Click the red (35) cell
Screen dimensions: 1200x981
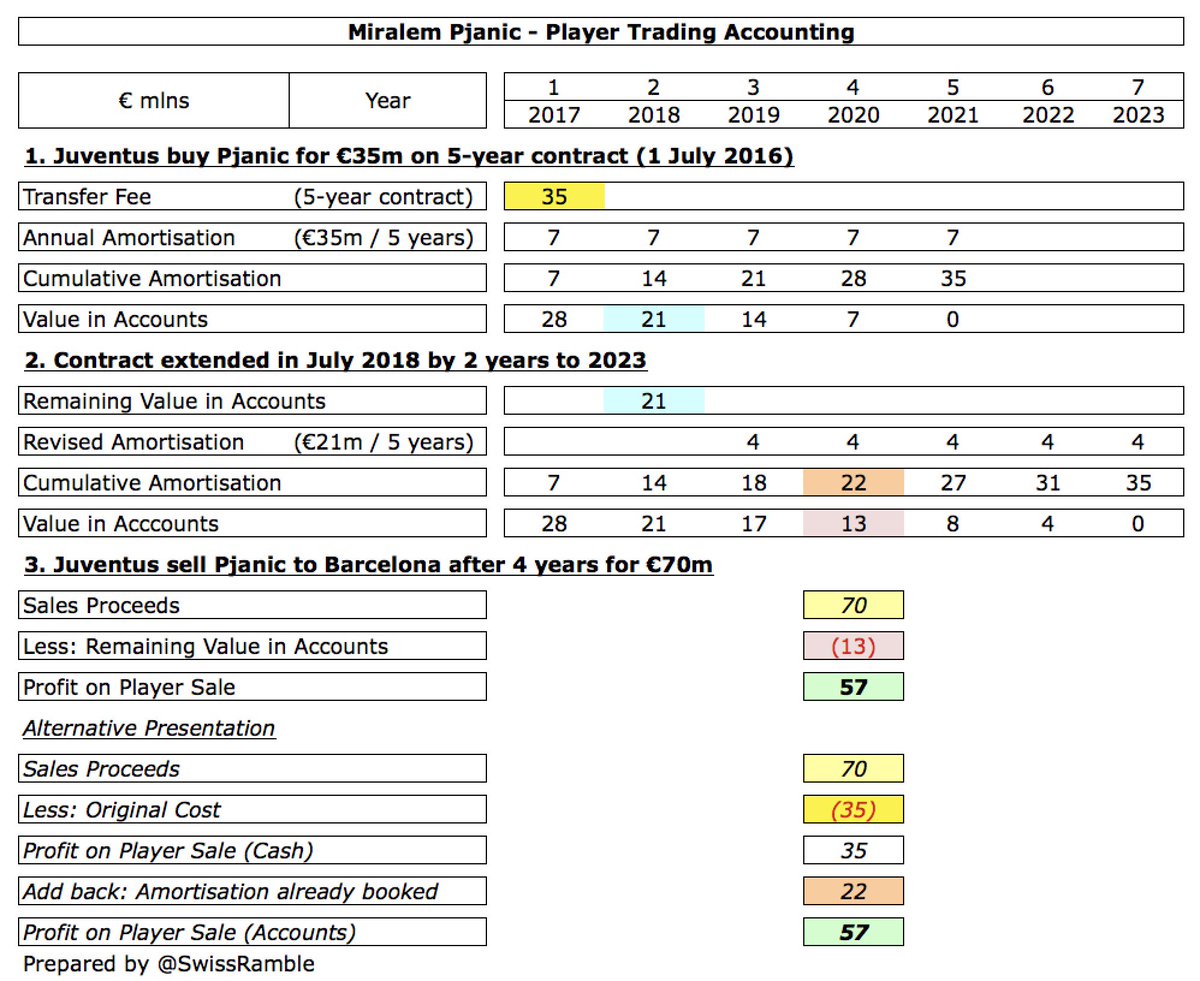[853, 810]
